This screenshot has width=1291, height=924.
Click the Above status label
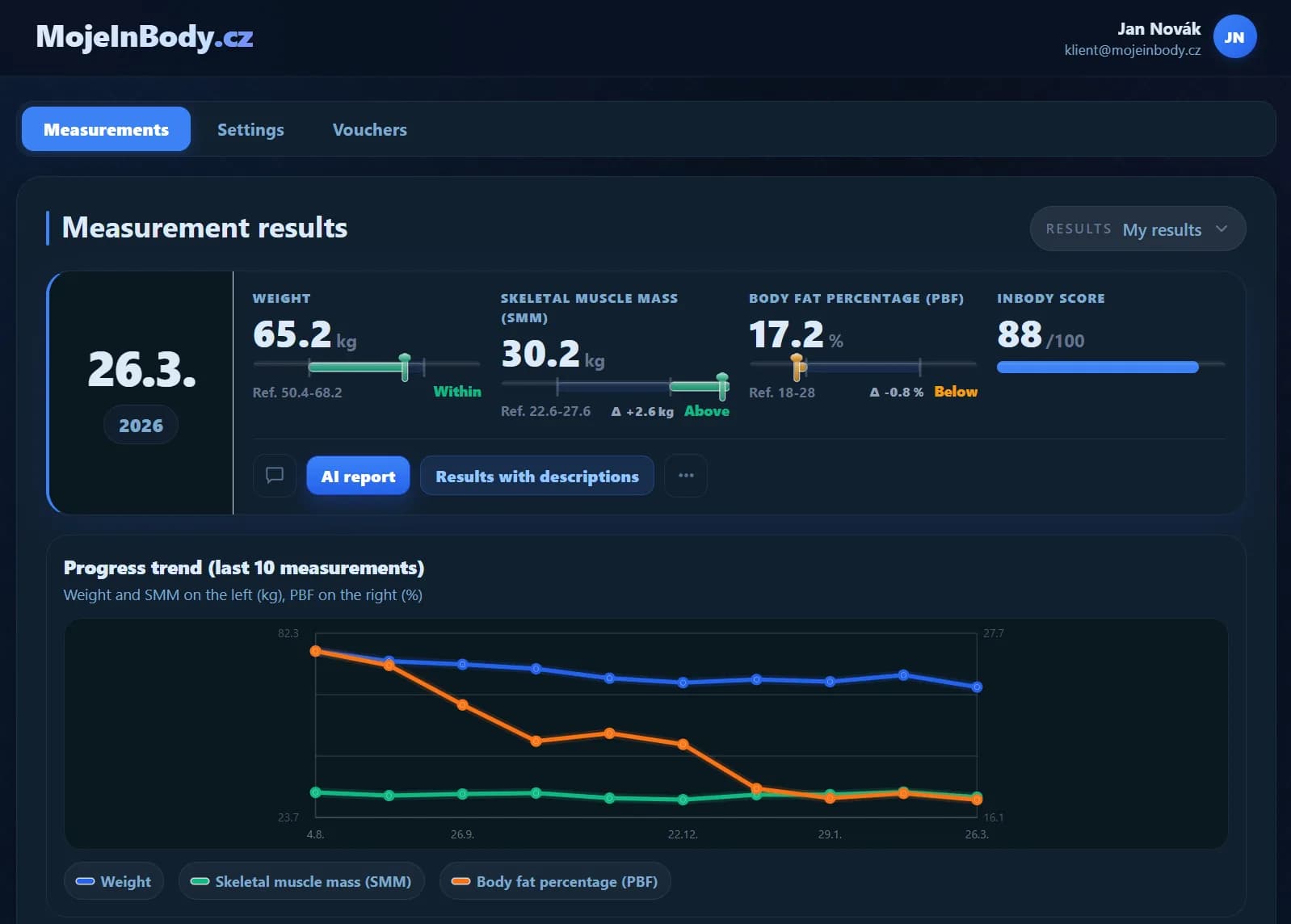tap(707, 410)
